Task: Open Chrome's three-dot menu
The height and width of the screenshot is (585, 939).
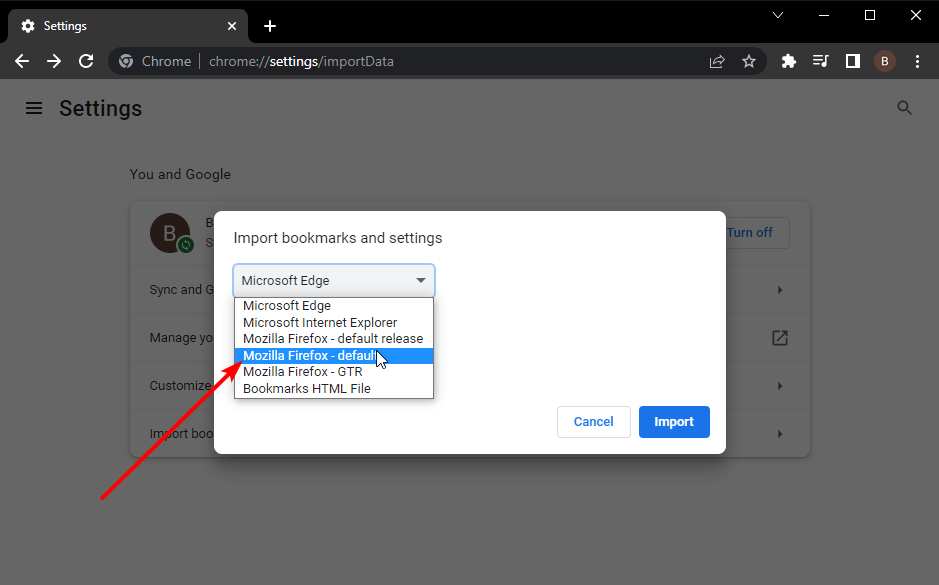Action: (x=917, y=61)
